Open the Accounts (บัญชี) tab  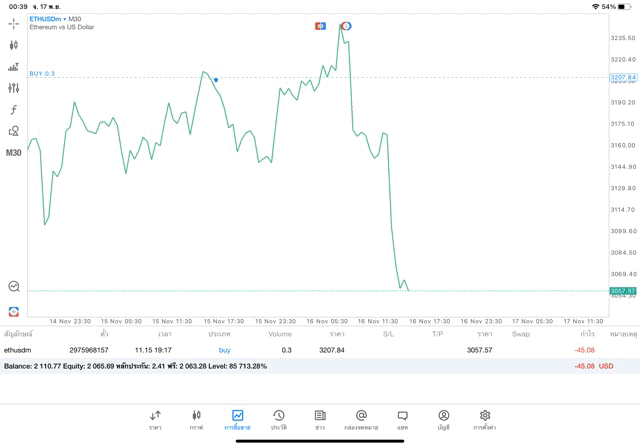[443, 419]
